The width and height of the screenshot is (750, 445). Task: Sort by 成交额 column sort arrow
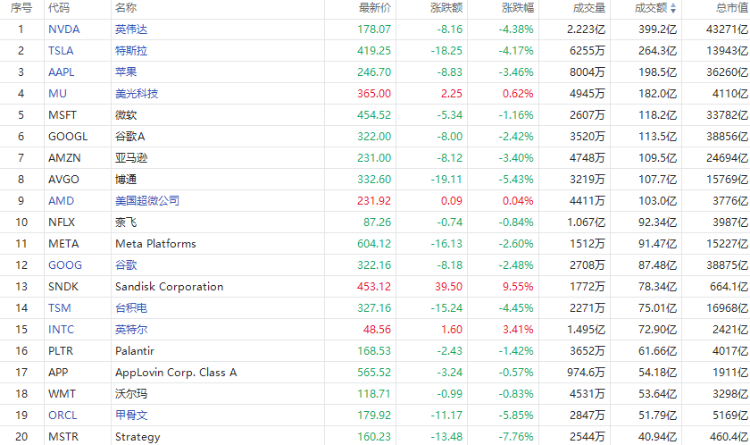point(673,8)
